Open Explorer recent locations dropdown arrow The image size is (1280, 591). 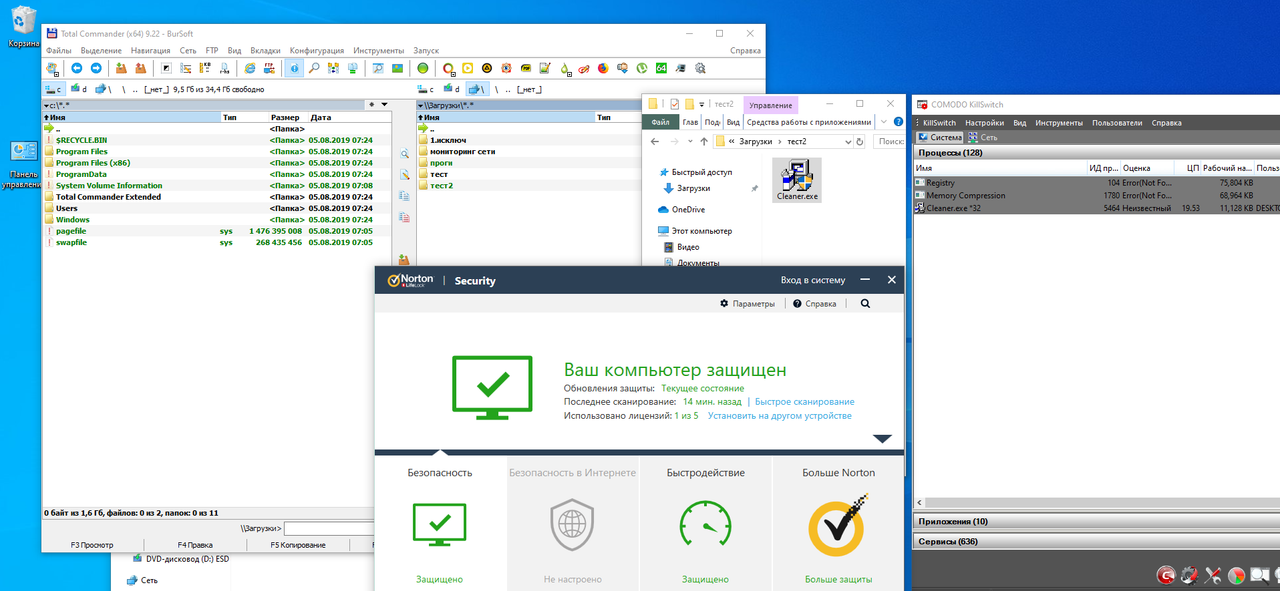690,141
